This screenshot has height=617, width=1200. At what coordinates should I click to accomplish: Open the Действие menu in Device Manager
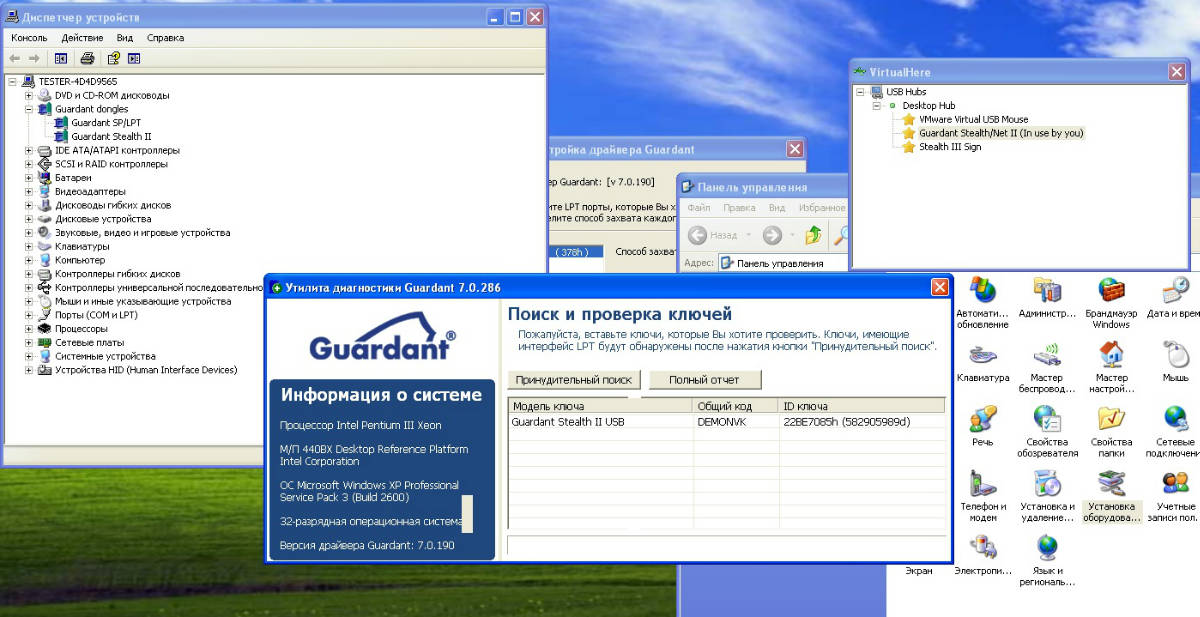point(82,38)
